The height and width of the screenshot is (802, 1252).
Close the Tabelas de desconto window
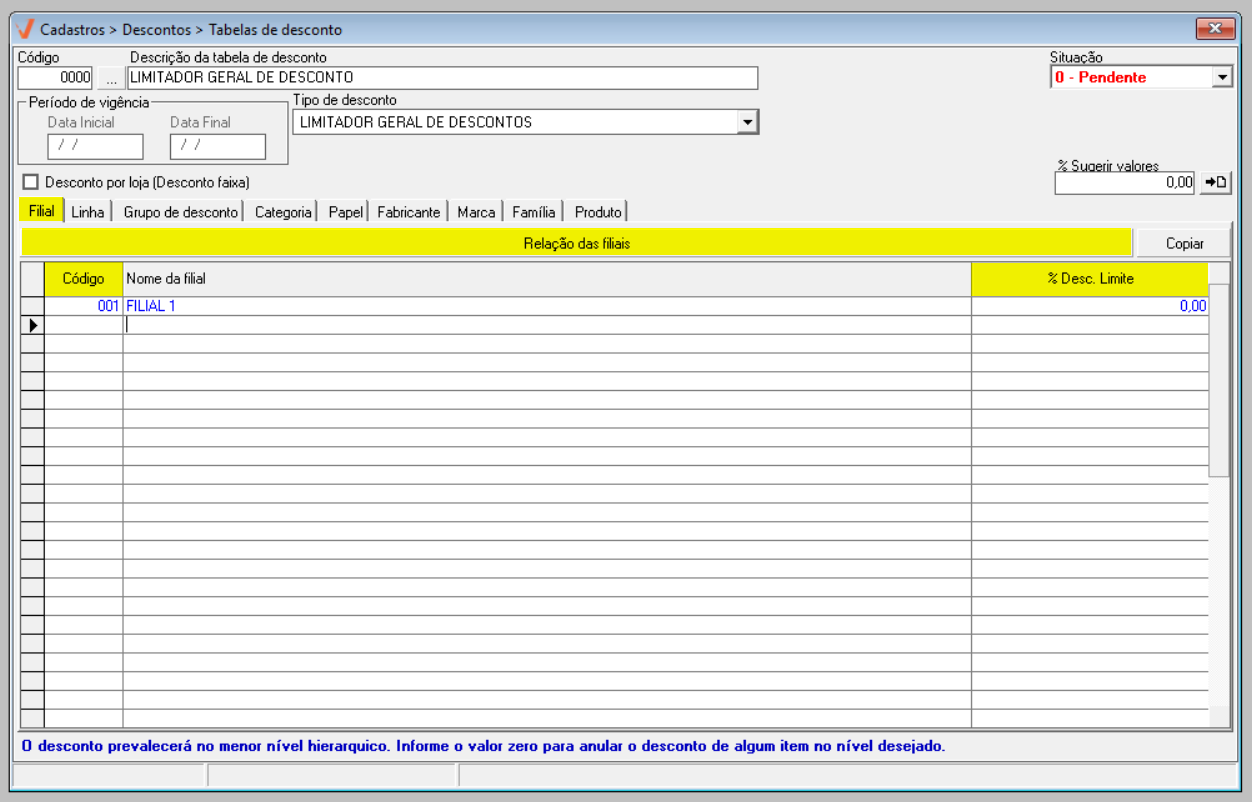(1215, 29)
